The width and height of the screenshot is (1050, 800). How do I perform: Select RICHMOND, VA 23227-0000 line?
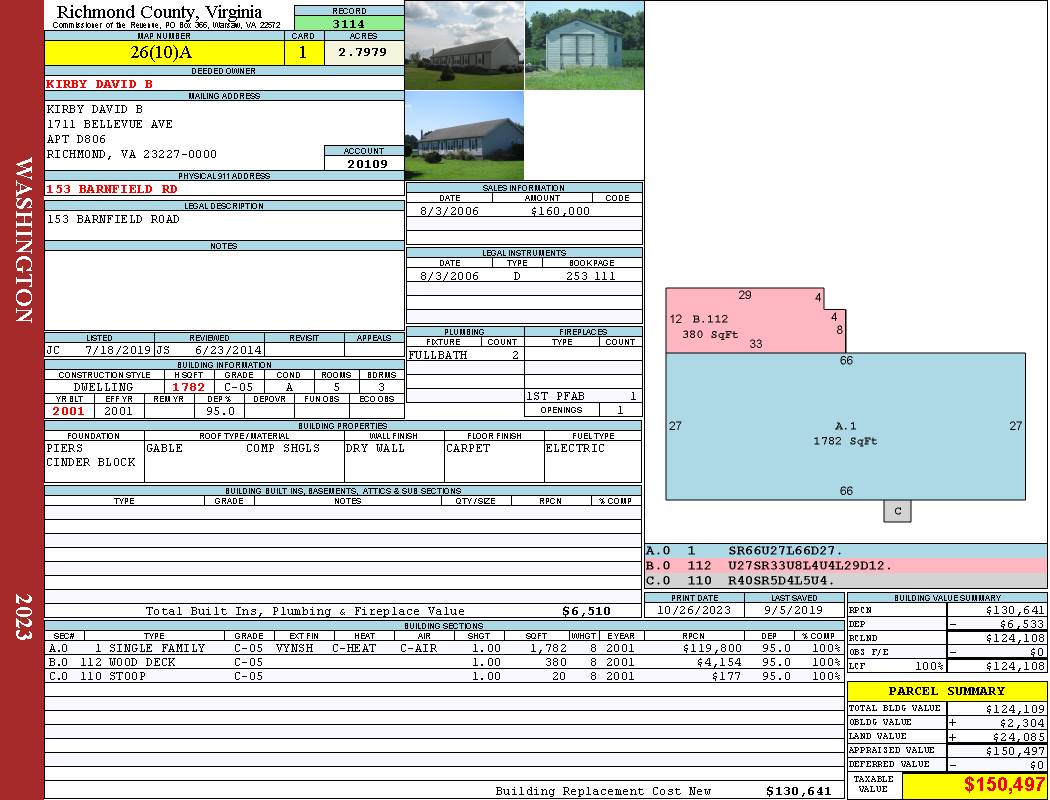point(131,154)
